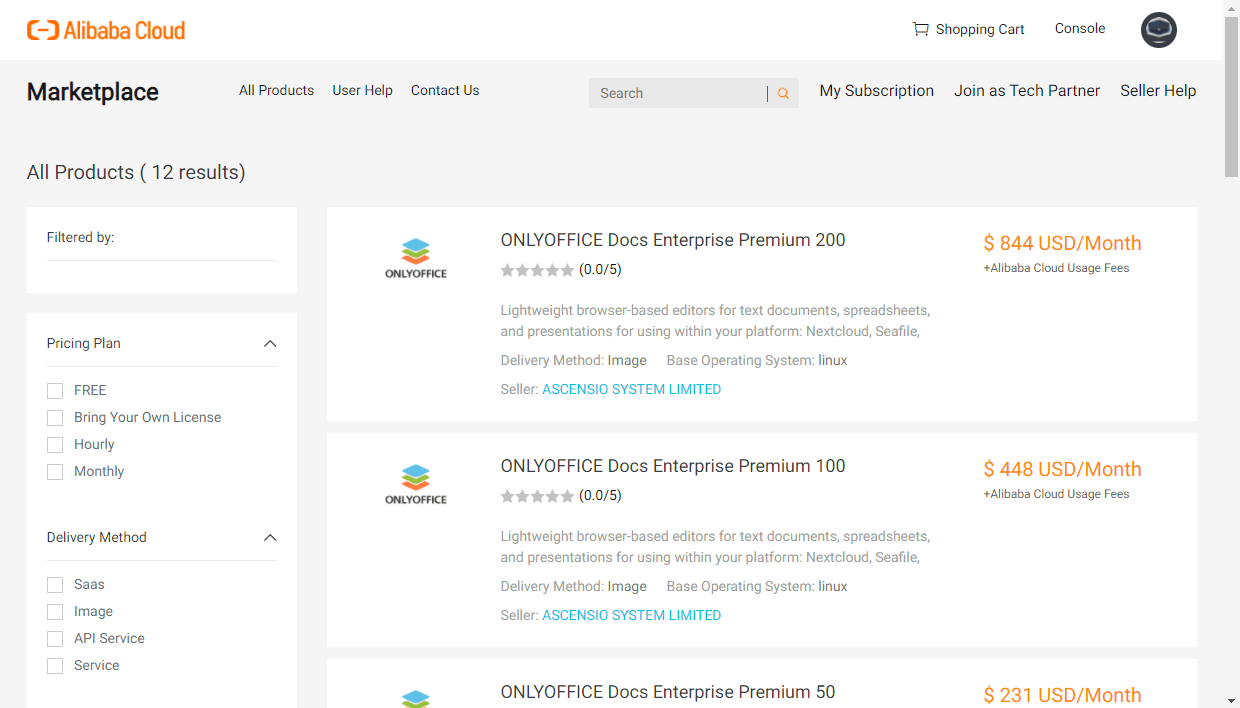Click the star rating for Premium 200
The width and height of the screenshot is (1240, 708).
click(537, 269)
